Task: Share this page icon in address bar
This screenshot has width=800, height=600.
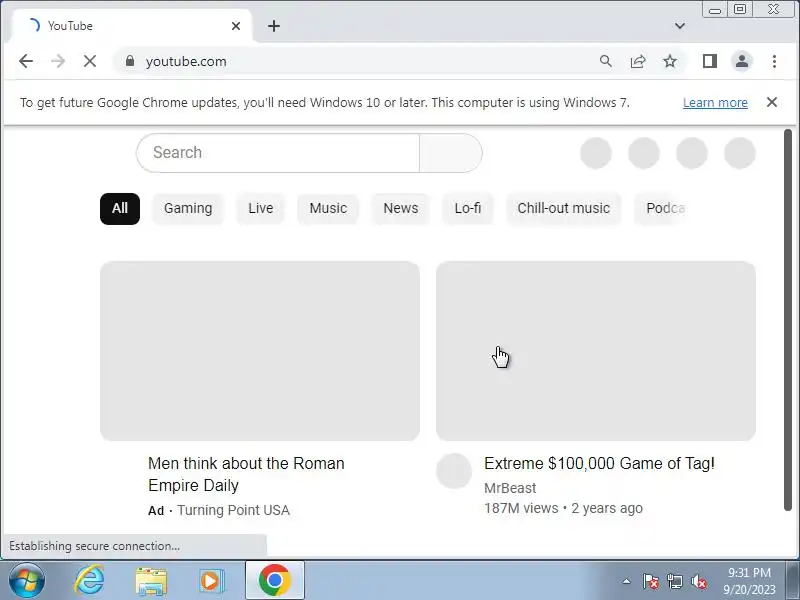Action: [x=638, y=61]
